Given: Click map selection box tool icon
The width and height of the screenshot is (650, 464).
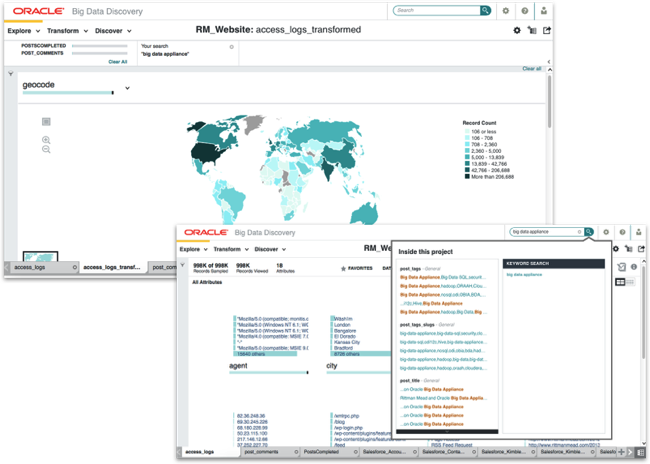Looking at the screenshot, I should [x=46, y=121].
